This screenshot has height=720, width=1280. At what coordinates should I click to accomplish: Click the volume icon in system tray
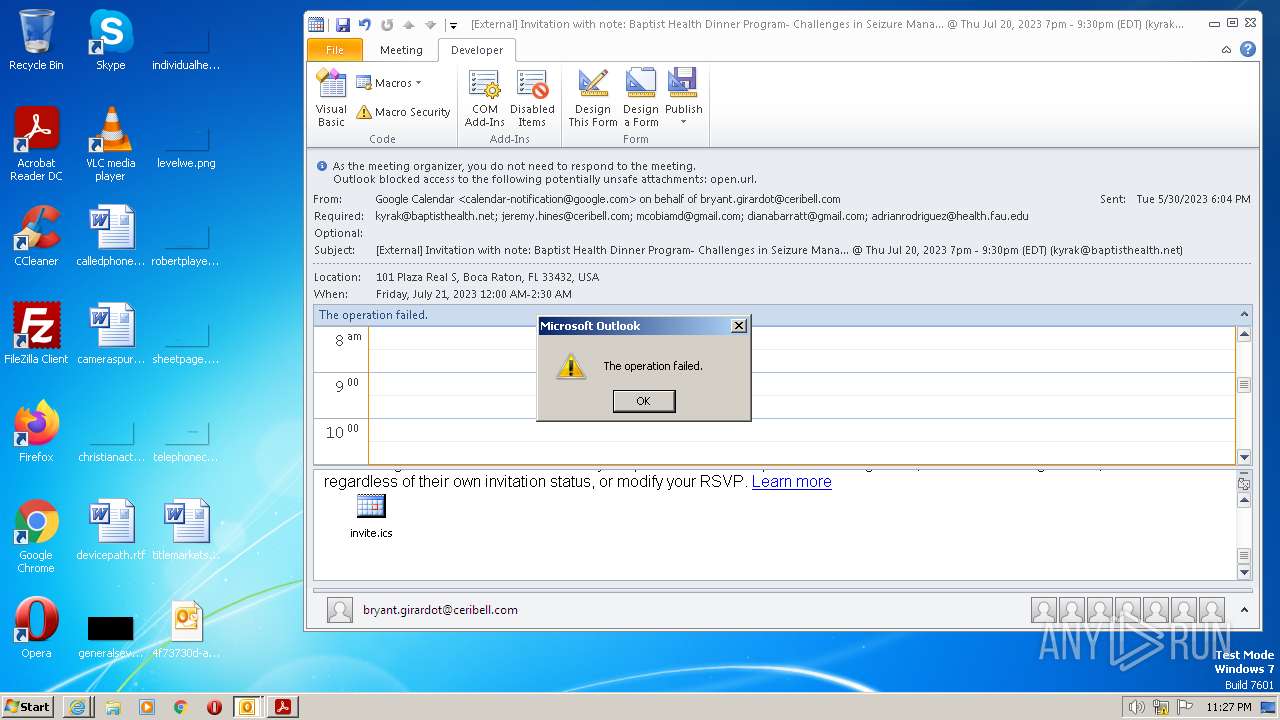pyautogui.click(x=1137, y=707)
